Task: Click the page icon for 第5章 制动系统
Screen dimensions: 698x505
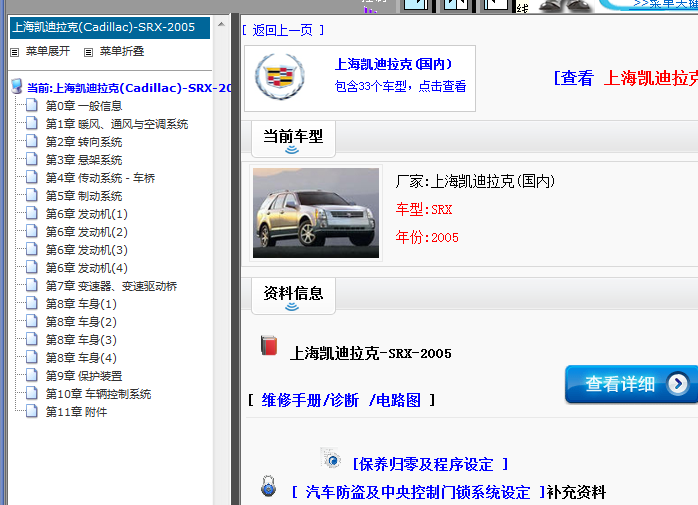Action: (32, 195)
